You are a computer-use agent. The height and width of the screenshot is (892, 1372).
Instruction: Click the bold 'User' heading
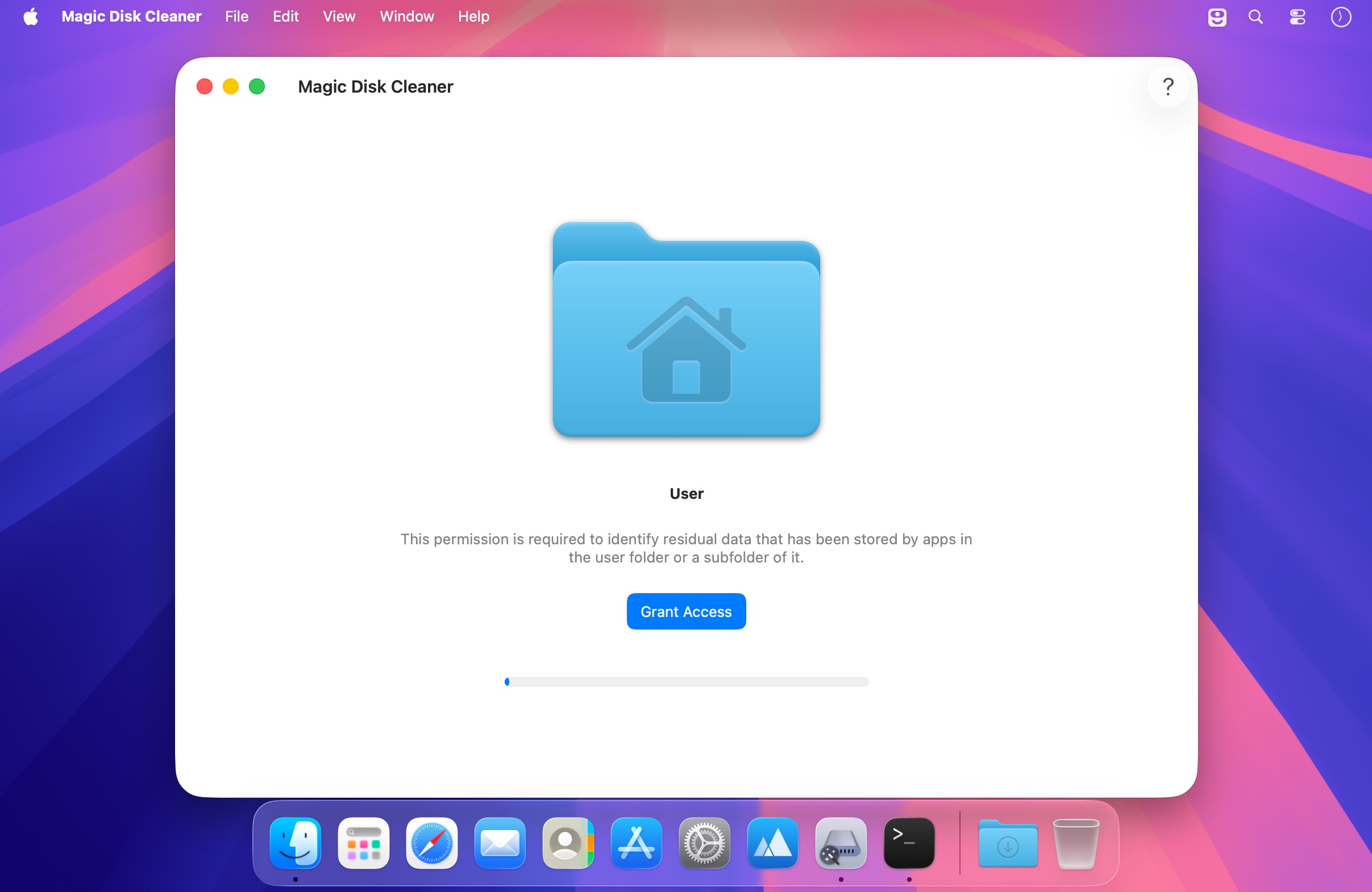[686, 493]
